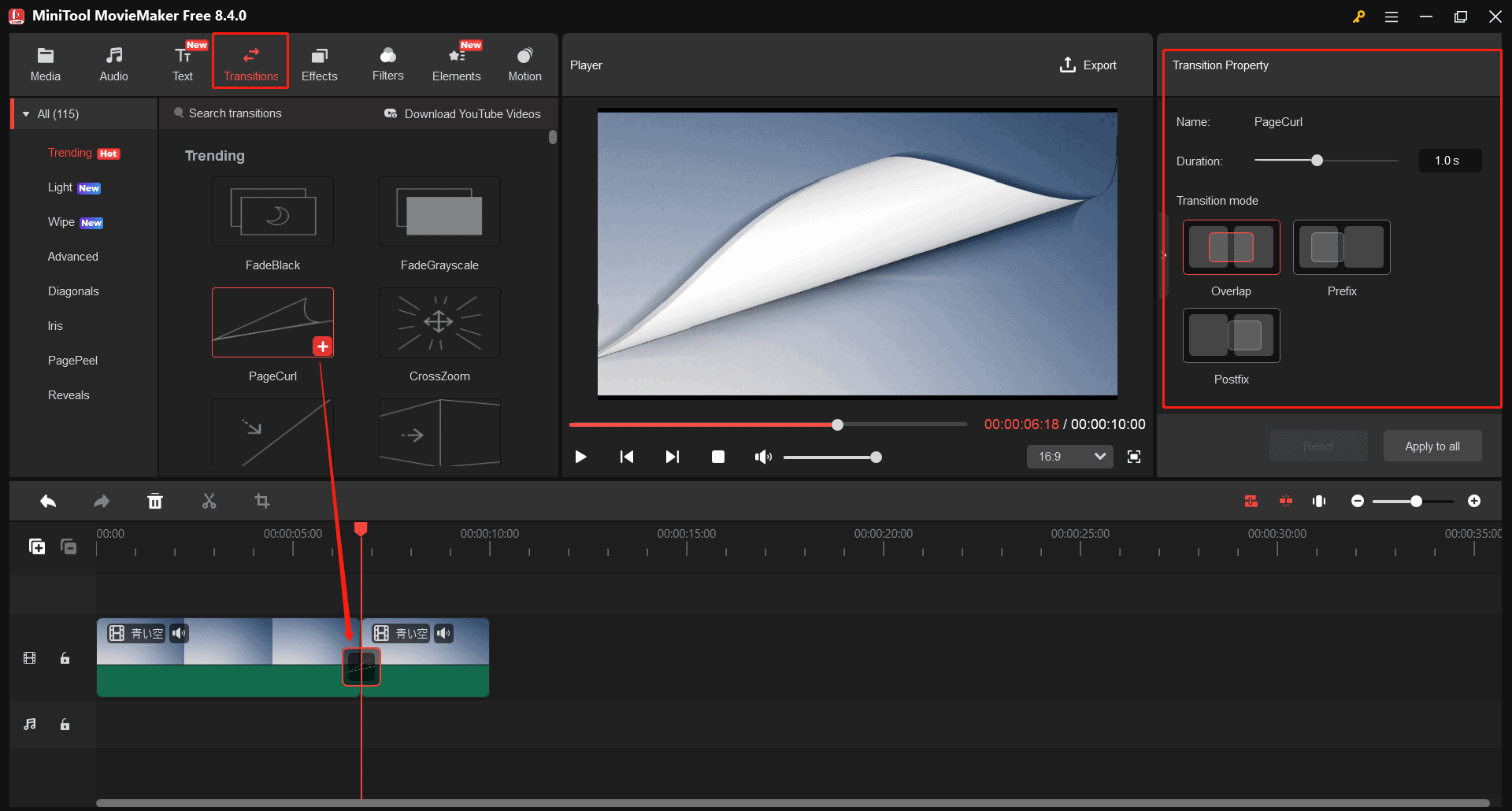The height and width of the screenshot is (811, 1512).
Task: Toggle the music track lock
Action: (x=65, y=724)
